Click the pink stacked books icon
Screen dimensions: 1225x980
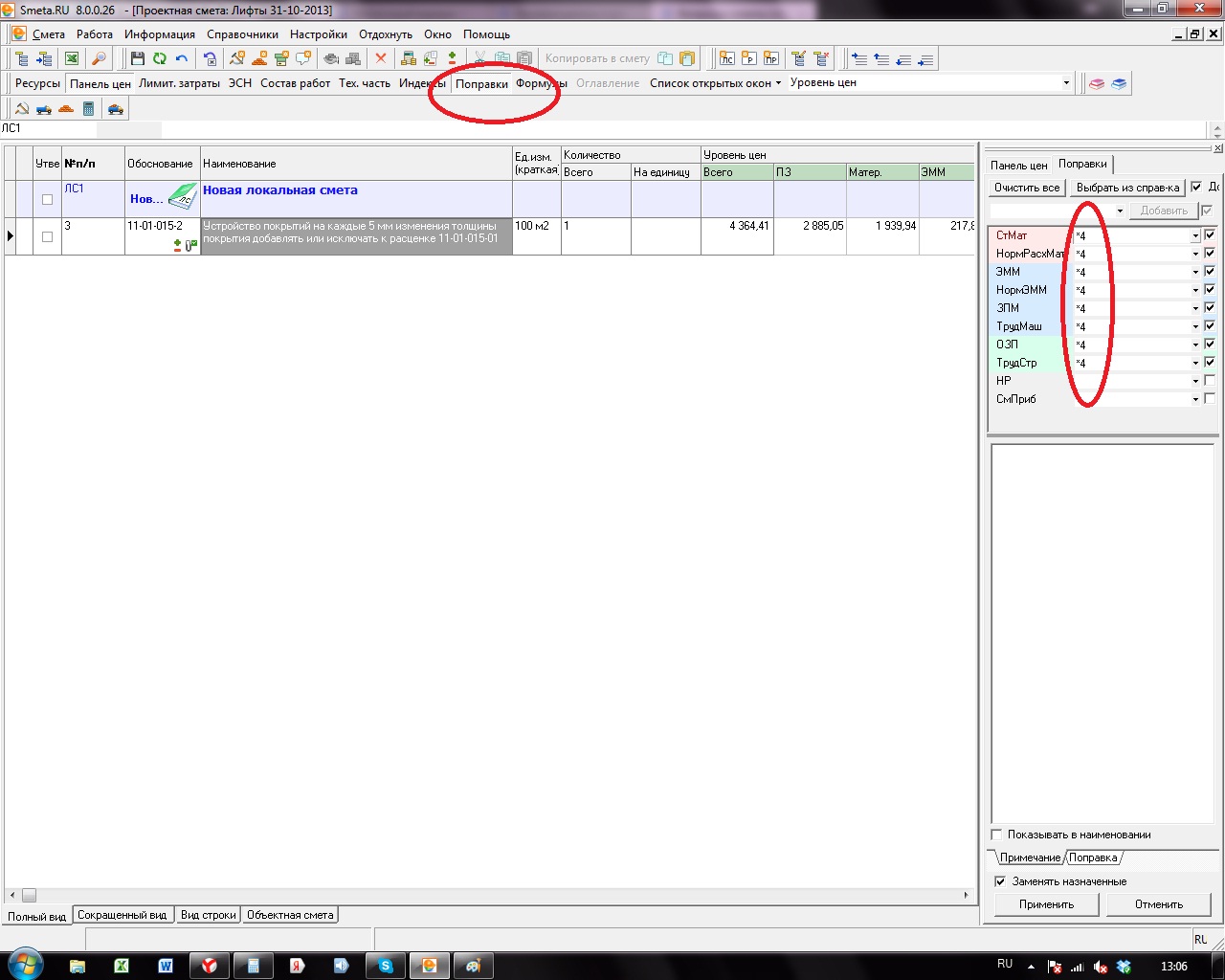click(1097, 84)
